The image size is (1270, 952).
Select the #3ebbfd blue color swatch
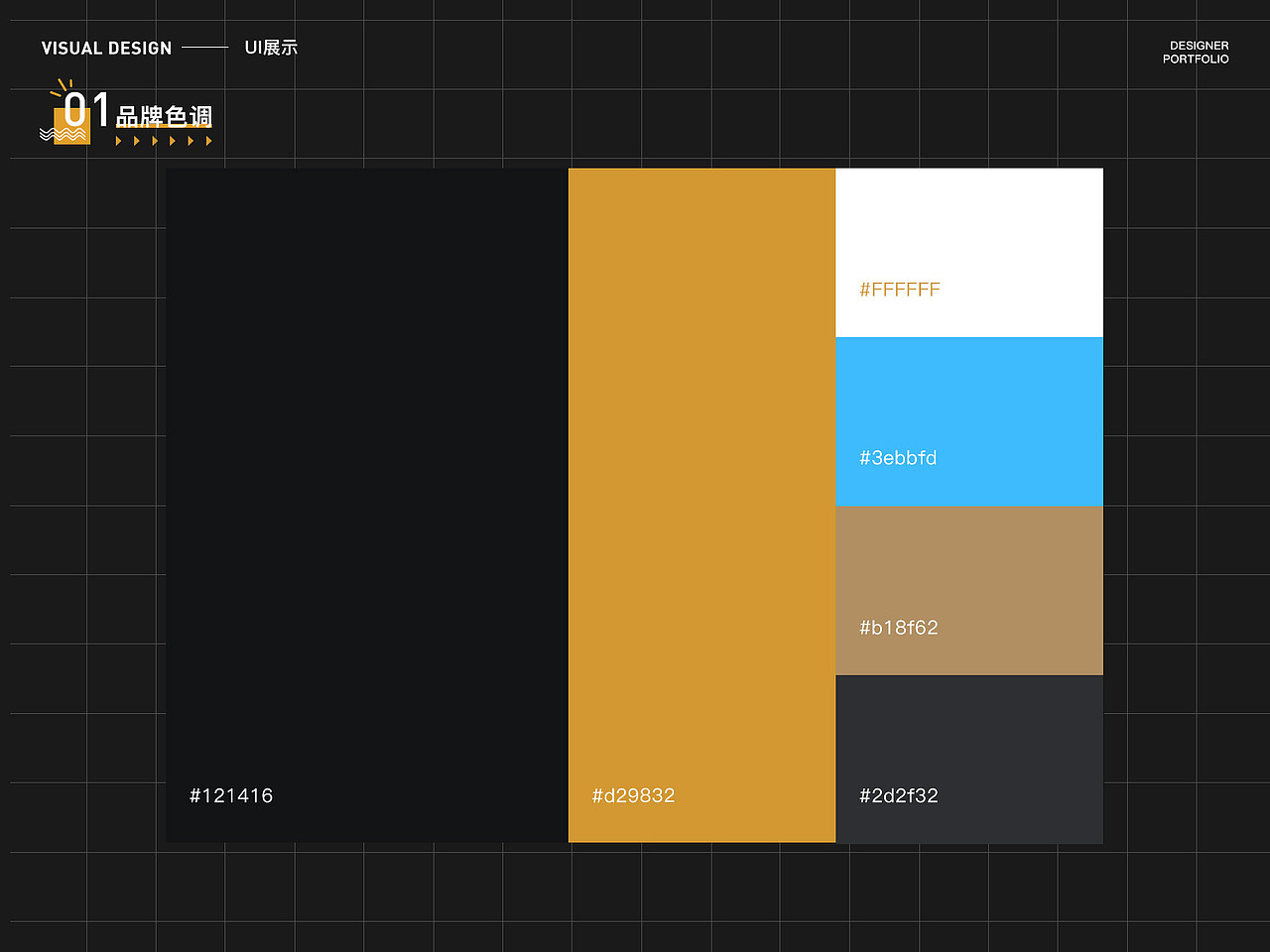[x=969, y=421]
